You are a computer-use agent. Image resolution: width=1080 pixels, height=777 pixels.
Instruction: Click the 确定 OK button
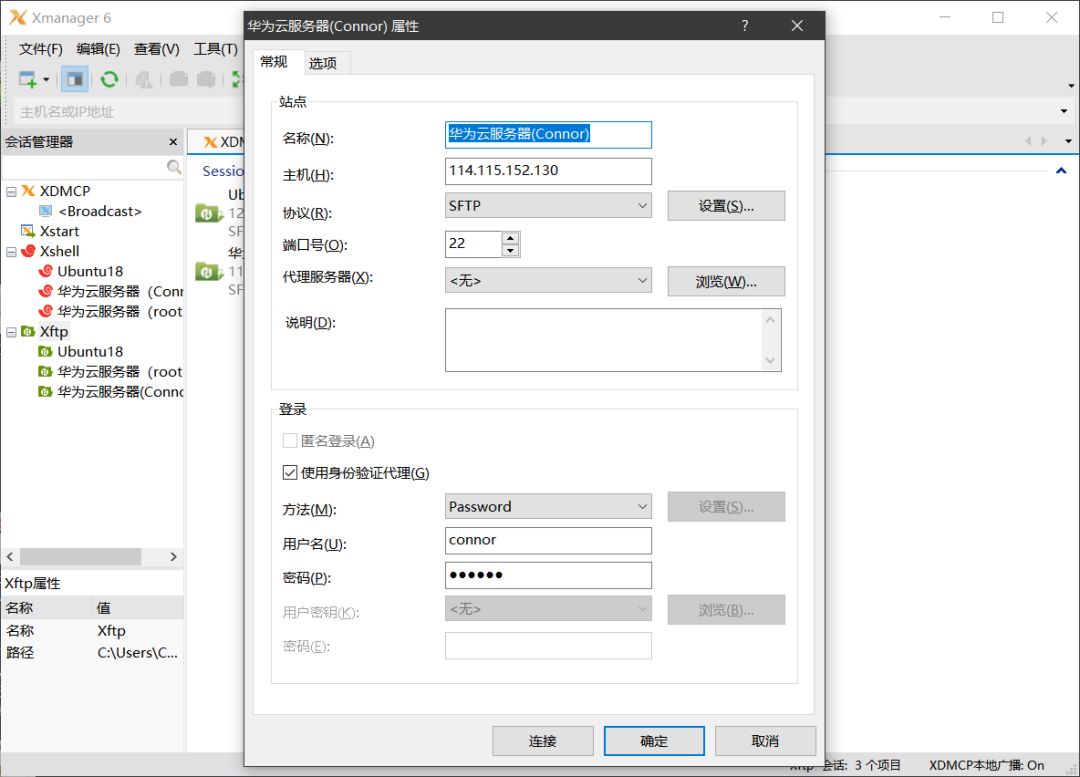tap(654, 741)
